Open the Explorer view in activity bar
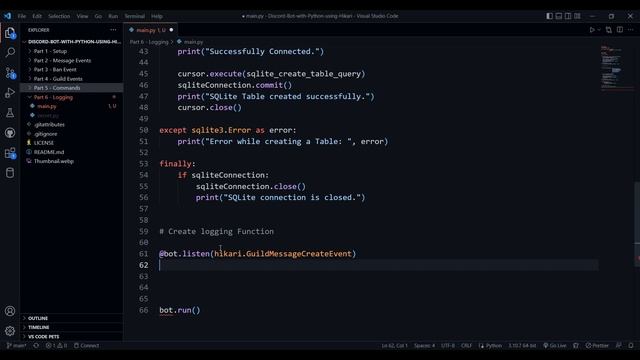 10,33
